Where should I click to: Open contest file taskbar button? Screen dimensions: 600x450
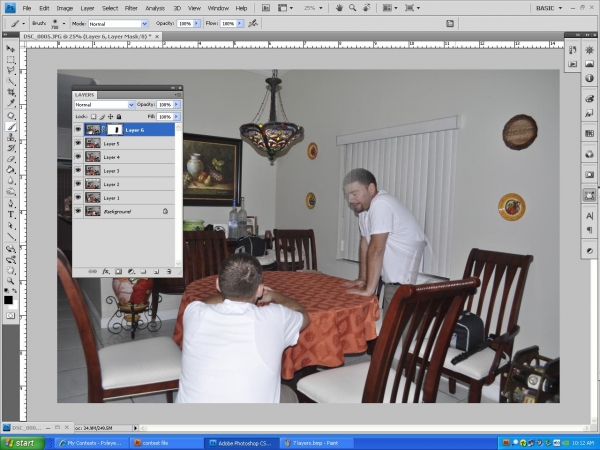pos(166,443)
